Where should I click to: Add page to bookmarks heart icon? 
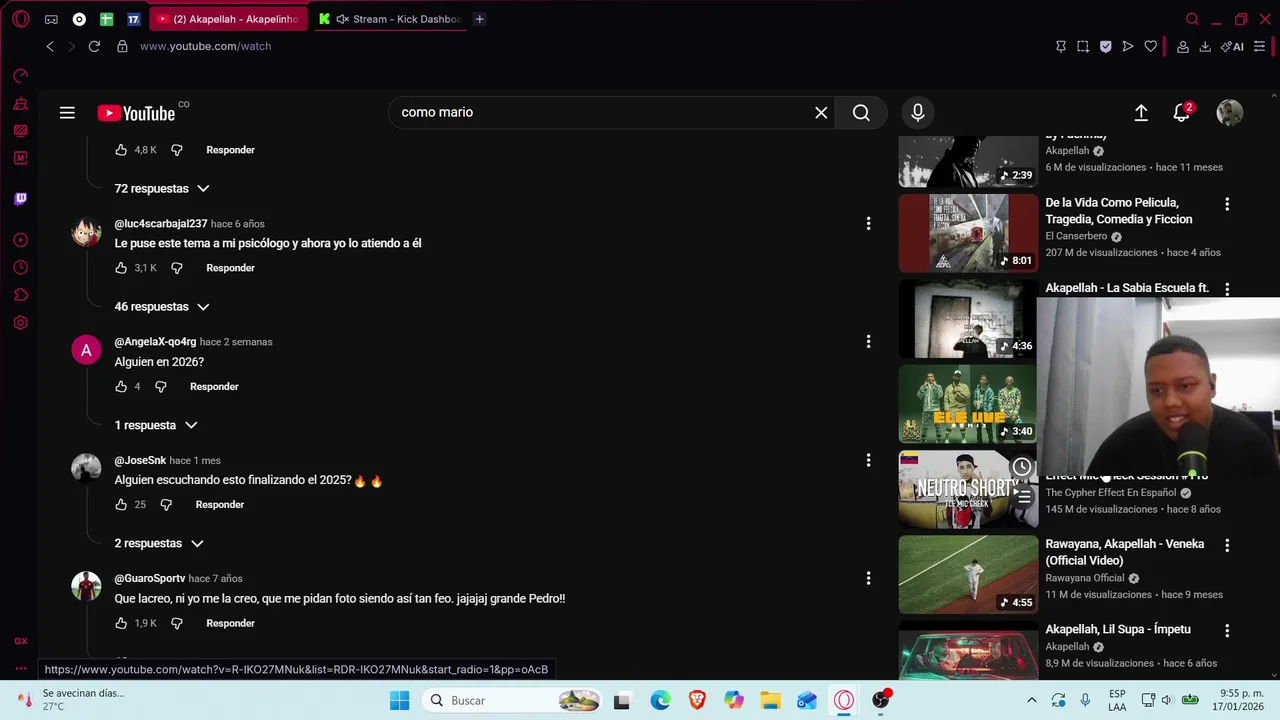(1150, 46)
